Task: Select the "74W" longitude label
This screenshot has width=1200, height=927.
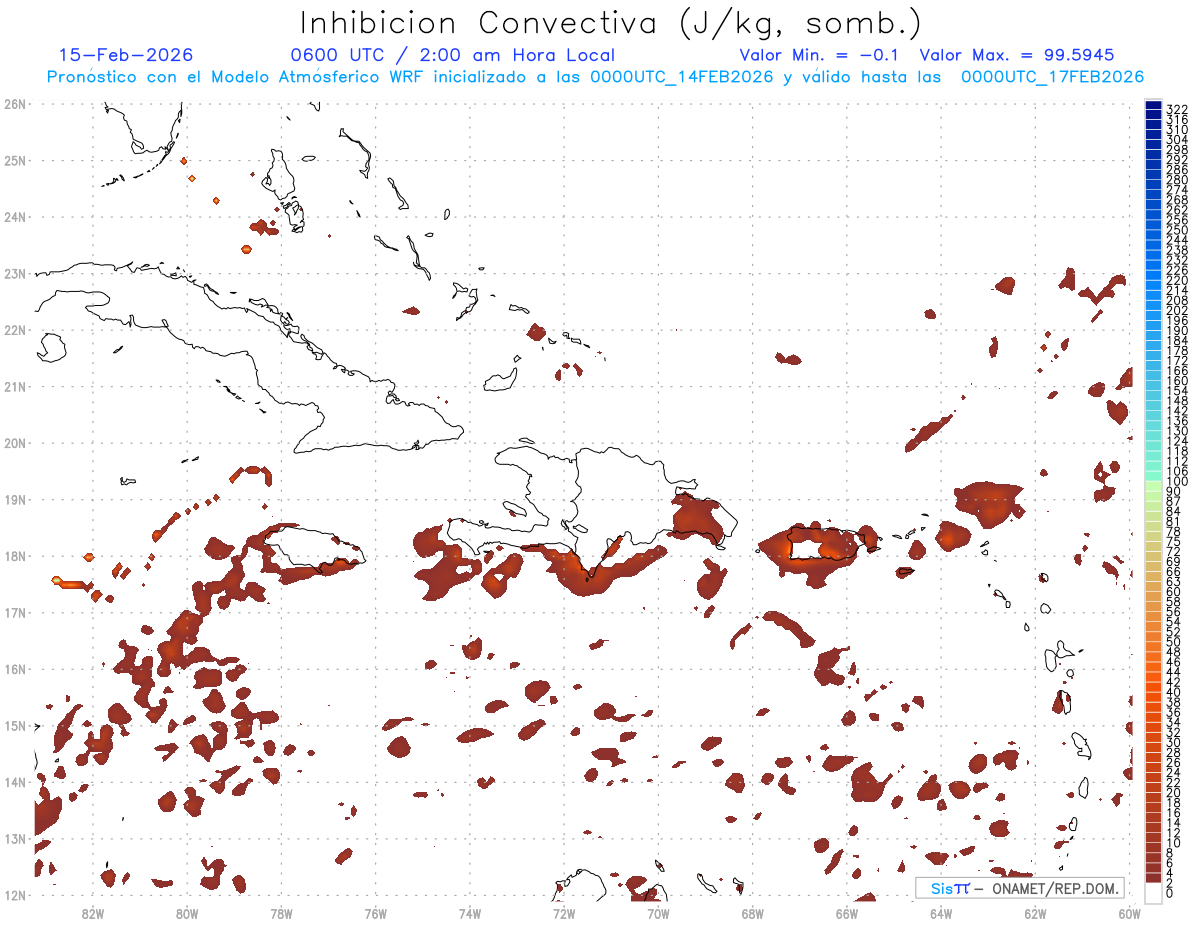Action: click(x=470, y=913)
